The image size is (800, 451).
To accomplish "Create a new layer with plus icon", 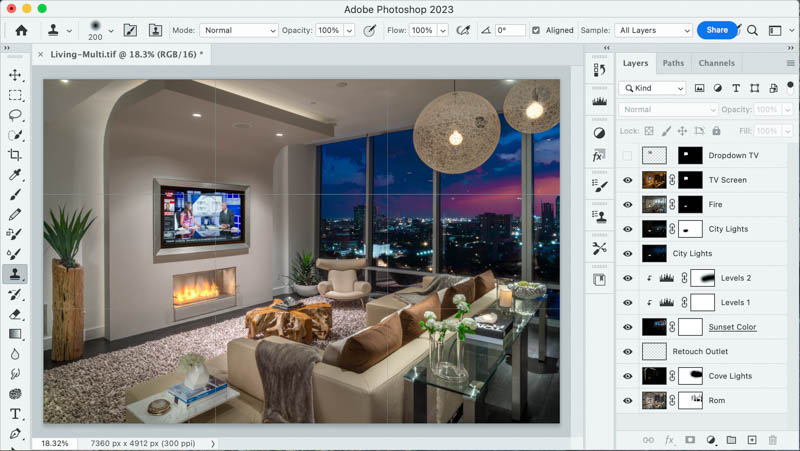I will pyautogui.click(x=752, y=440).
